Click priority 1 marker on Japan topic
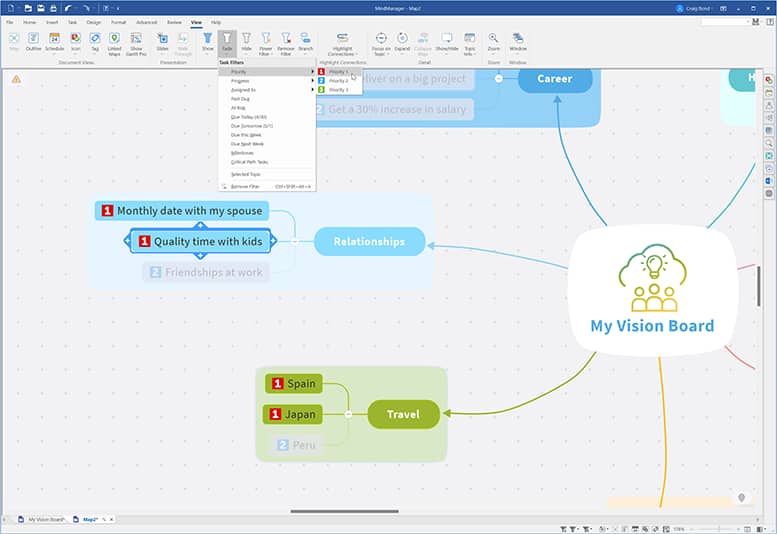The height and width of the screenshot is (534, 777). 275,414
